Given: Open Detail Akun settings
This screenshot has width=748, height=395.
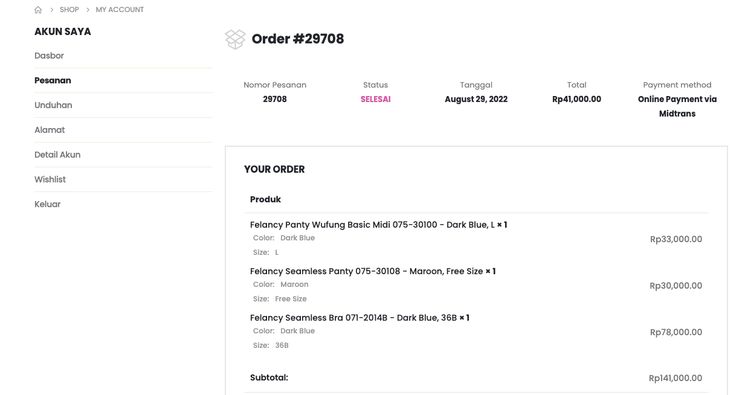Looking at the screenshot, I should tap(57, 155).
